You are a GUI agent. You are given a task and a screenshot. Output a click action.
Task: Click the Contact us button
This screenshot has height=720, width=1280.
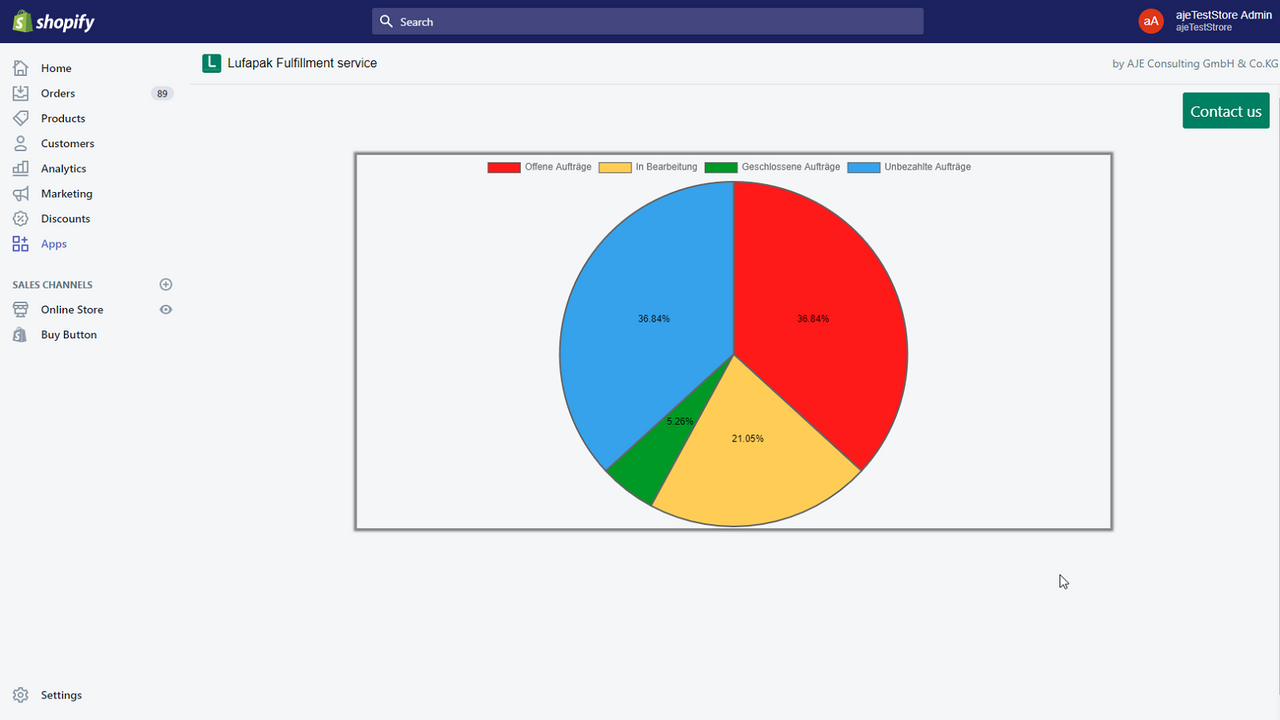[1226, 111]
